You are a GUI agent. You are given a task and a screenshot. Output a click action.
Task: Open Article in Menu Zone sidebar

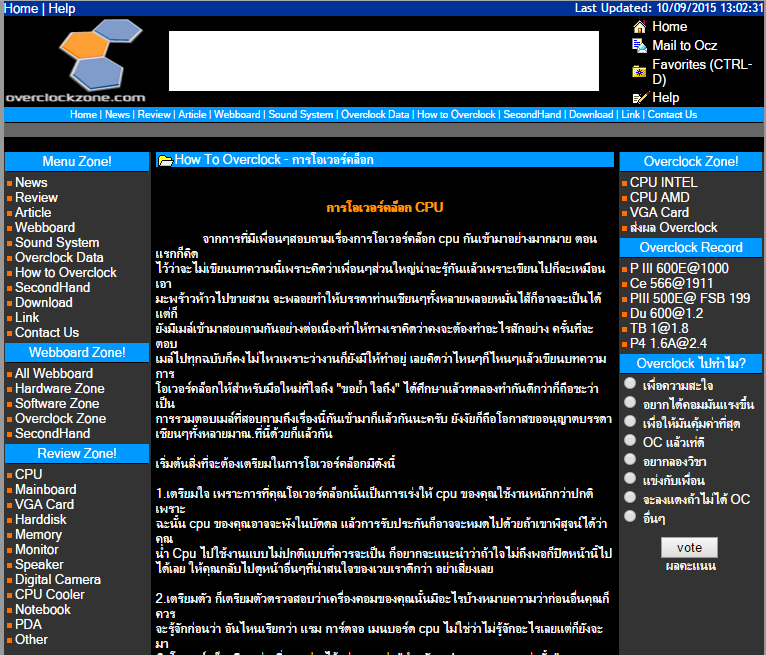(x=33, y=212)
